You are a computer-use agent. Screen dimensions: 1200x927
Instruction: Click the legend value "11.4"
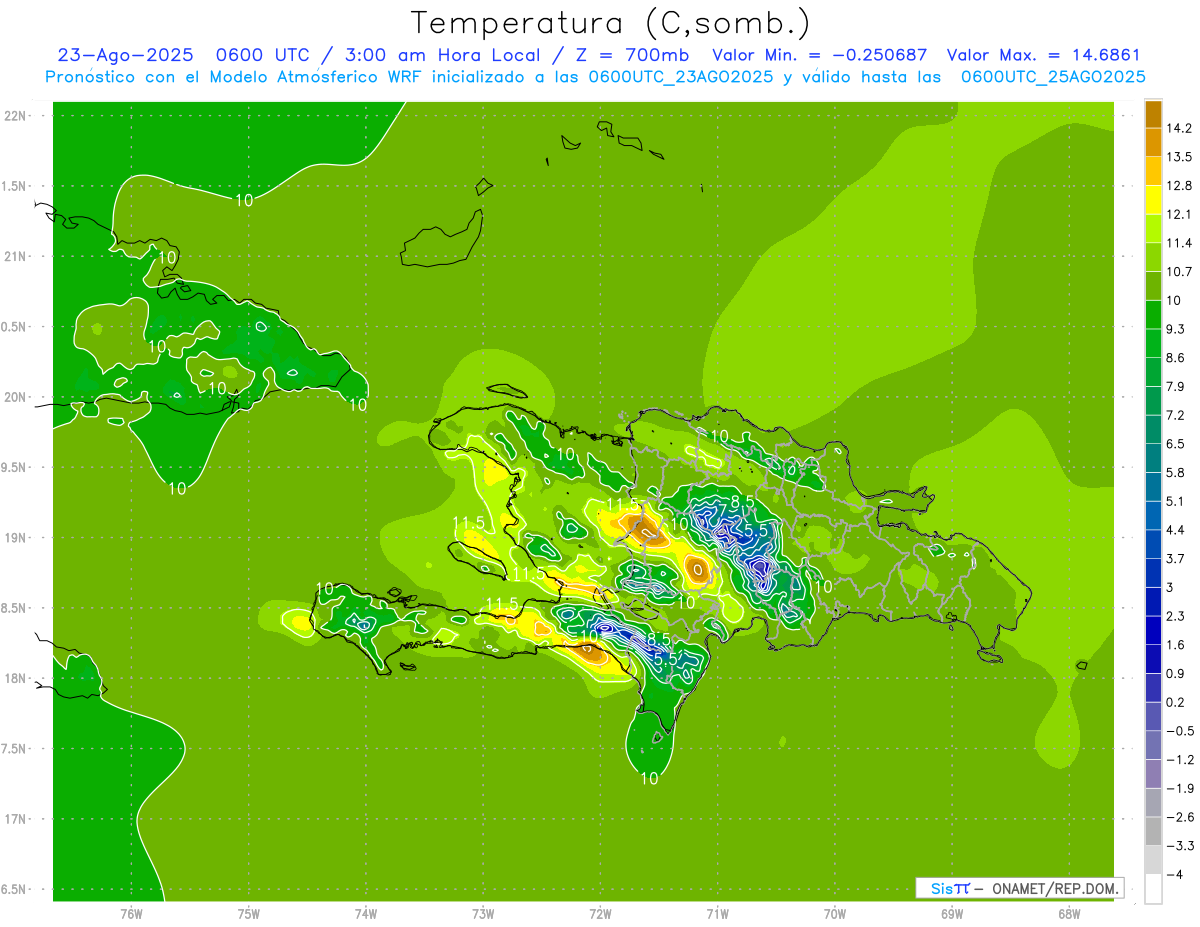coord(1178,243)
